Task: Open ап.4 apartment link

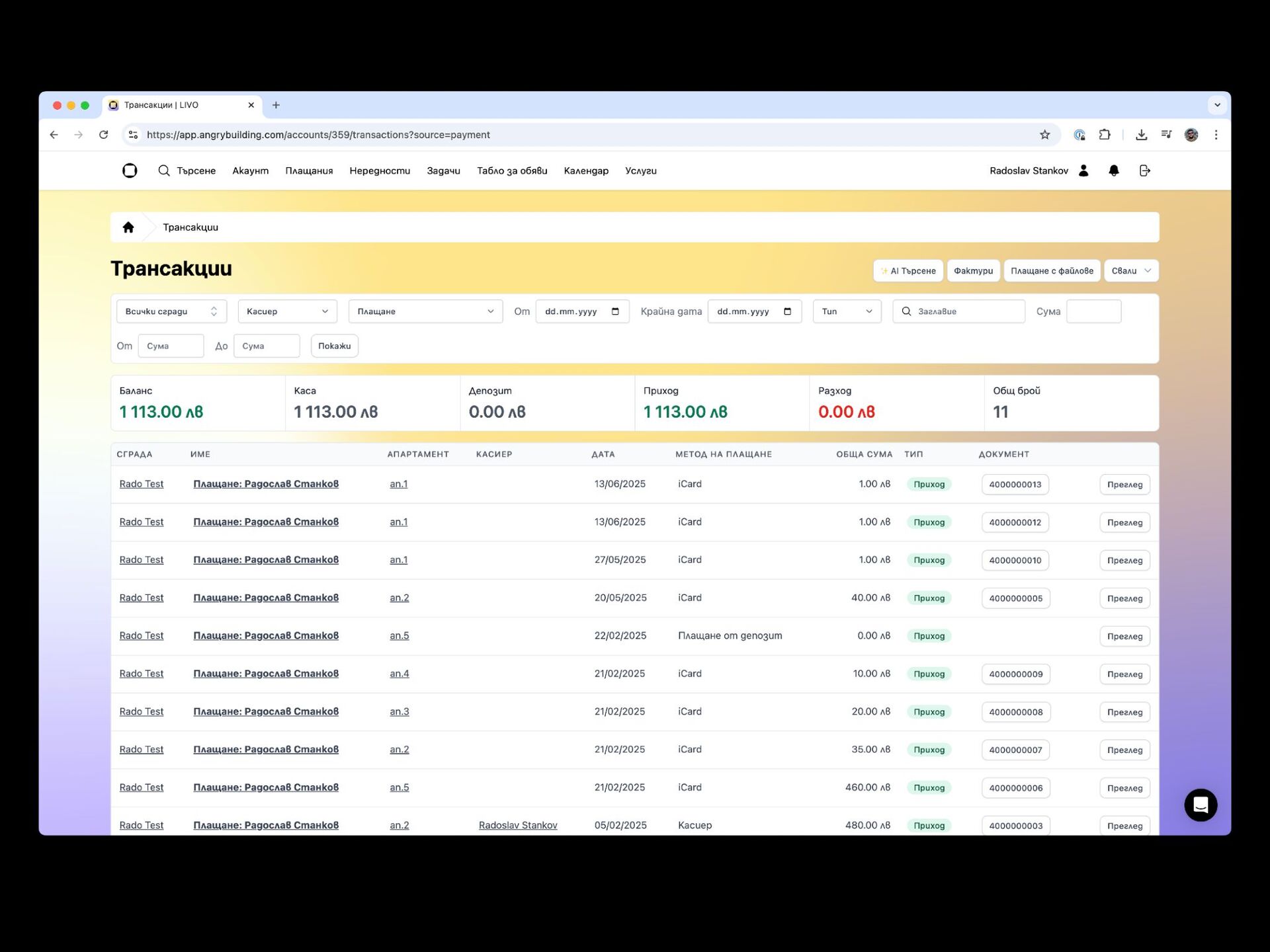Action: tap(400, 674)
